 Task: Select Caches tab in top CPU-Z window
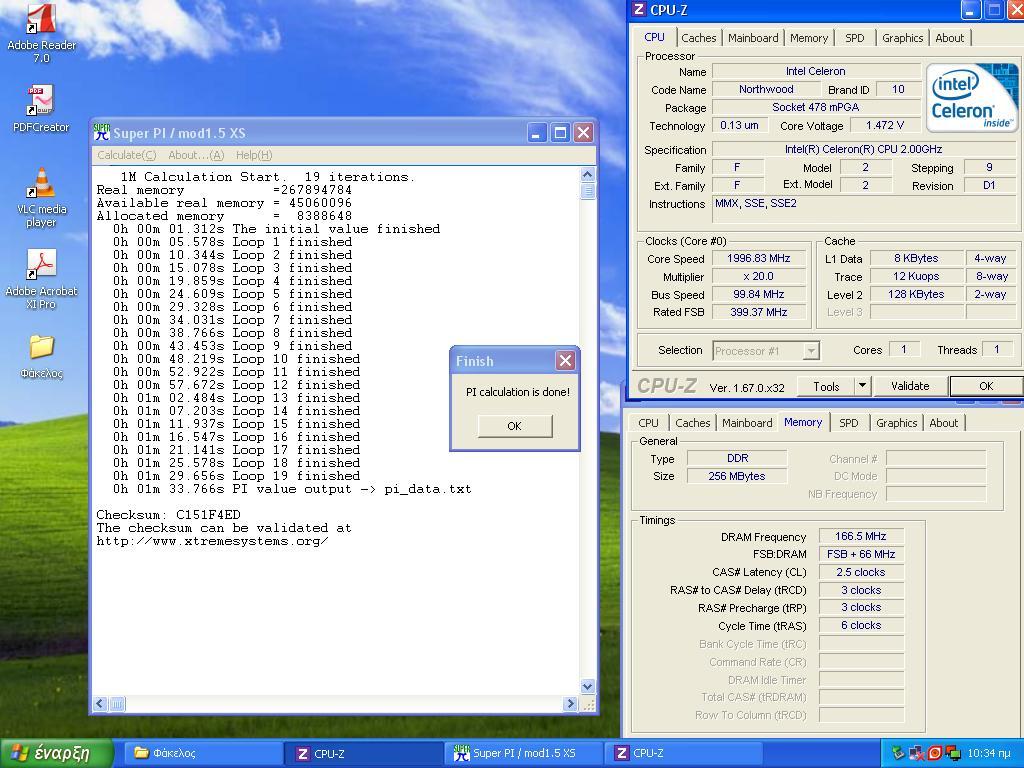(x=698, y=38)
